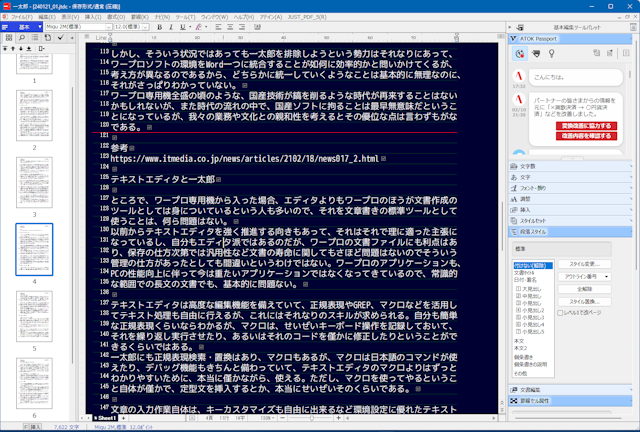Select the ATOK conversion history icon
Screen dimensions: 640x432
(x=520, y=53)
